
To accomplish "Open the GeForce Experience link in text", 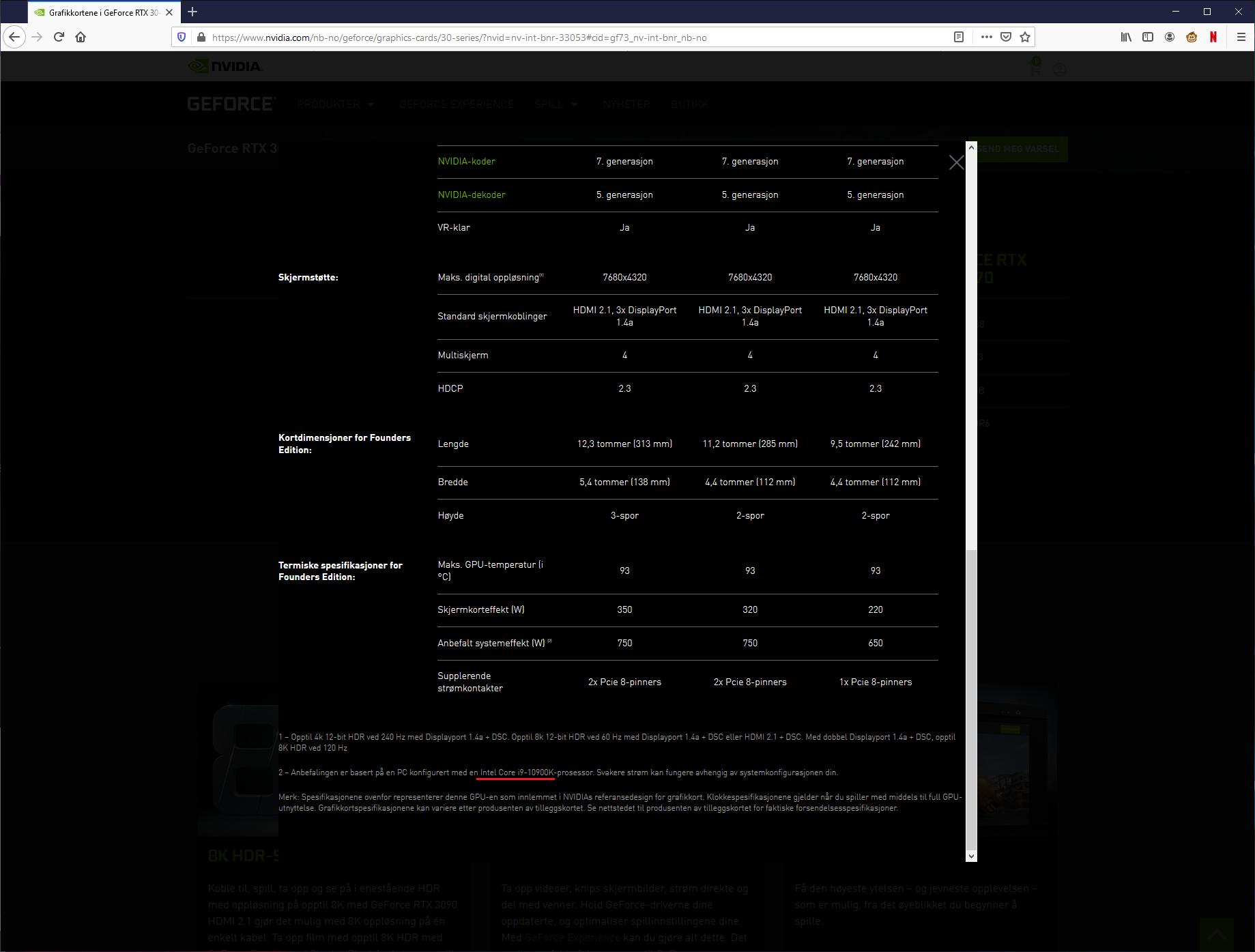I will coord(572,937).
